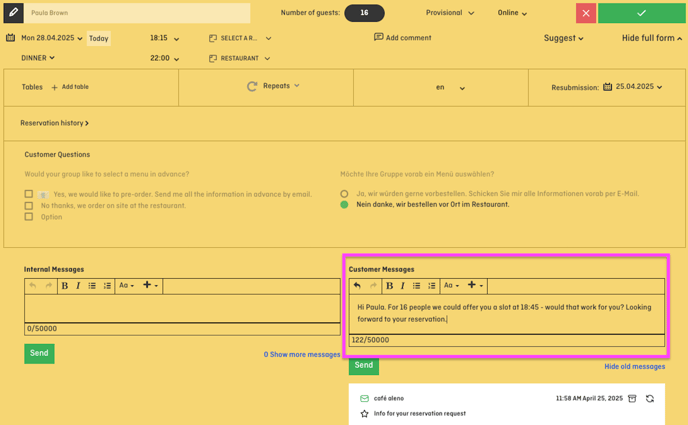The height and width of the screenshot is (425, 688).
Task: Check the 'Option' checkbox
Action: point(29,217)
